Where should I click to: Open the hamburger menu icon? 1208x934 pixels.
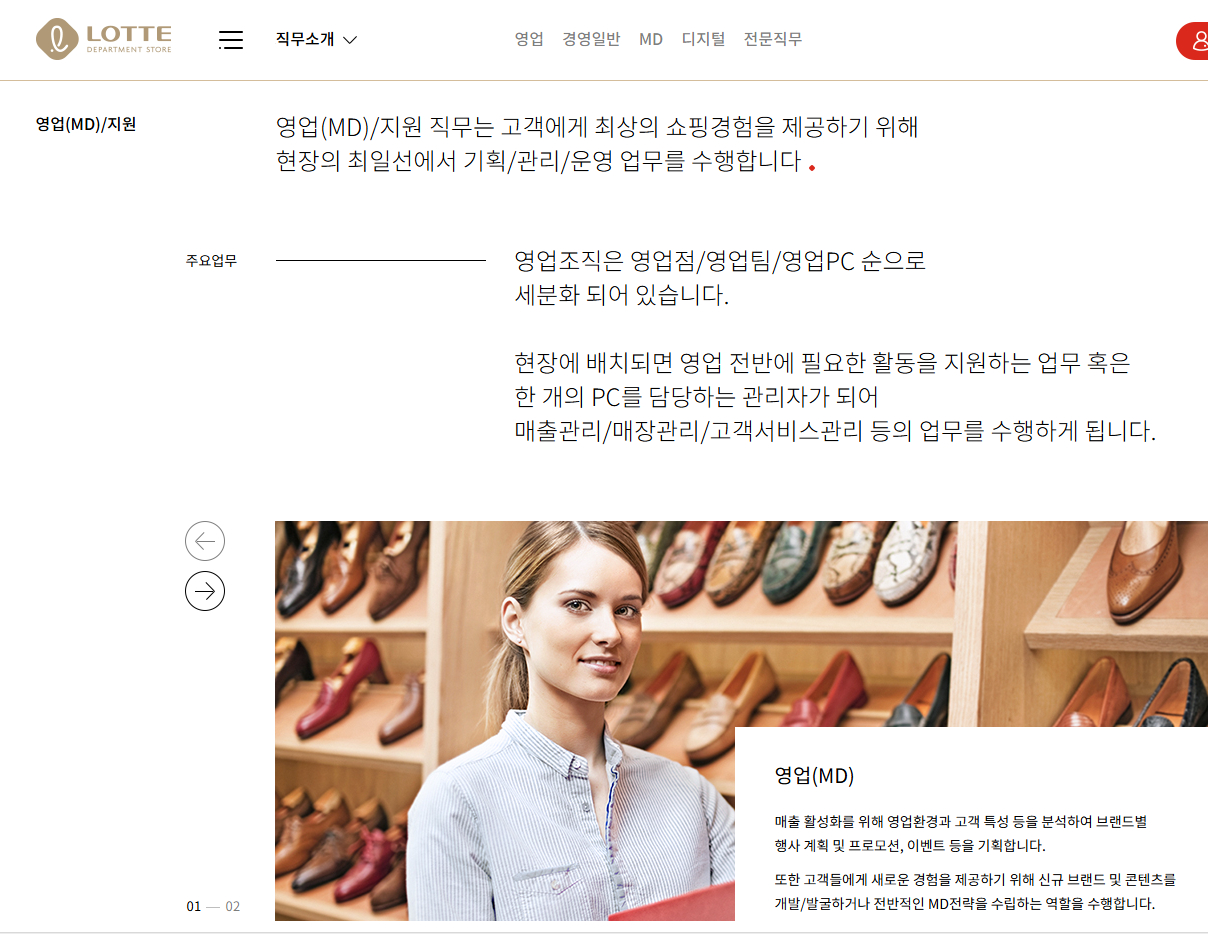point(231,40)
